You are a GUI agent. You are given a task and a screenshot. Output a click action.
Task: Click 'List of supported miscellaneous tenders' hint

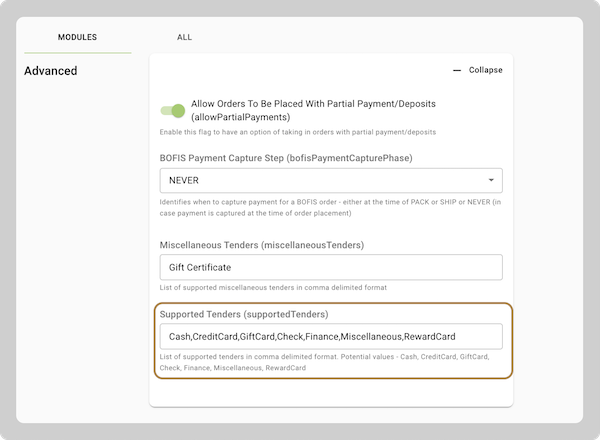pyautogui.click(x=273, y=287)
